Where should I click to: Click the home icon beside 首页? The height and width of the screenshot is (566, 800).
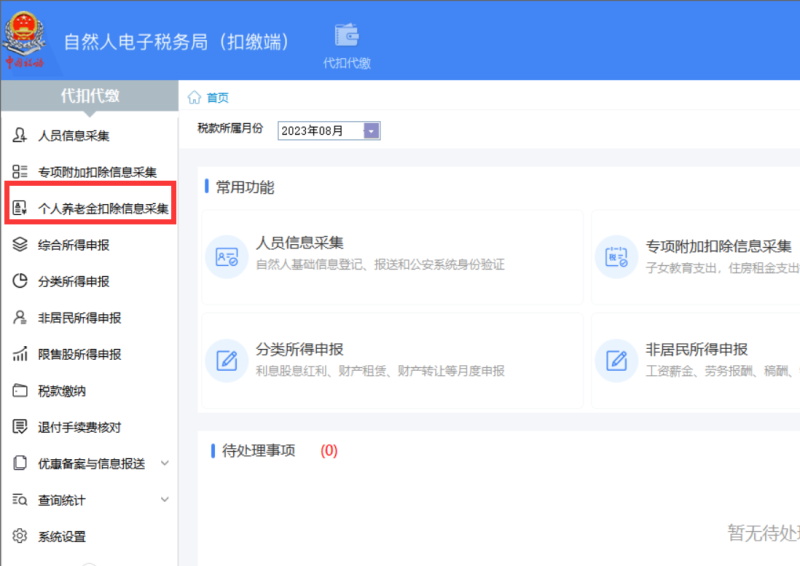point(194,97)
